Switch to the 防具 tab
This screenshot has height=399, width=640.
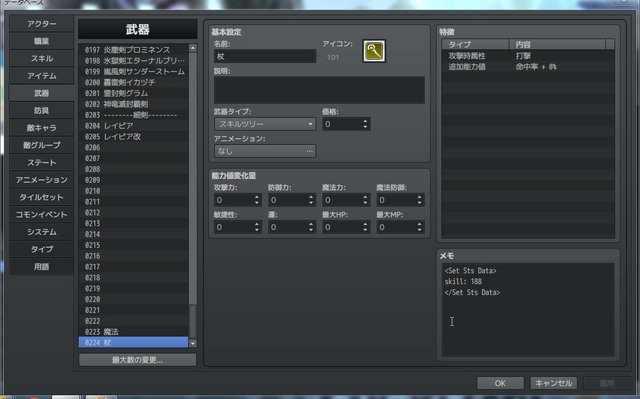click(x=42, y=110)
